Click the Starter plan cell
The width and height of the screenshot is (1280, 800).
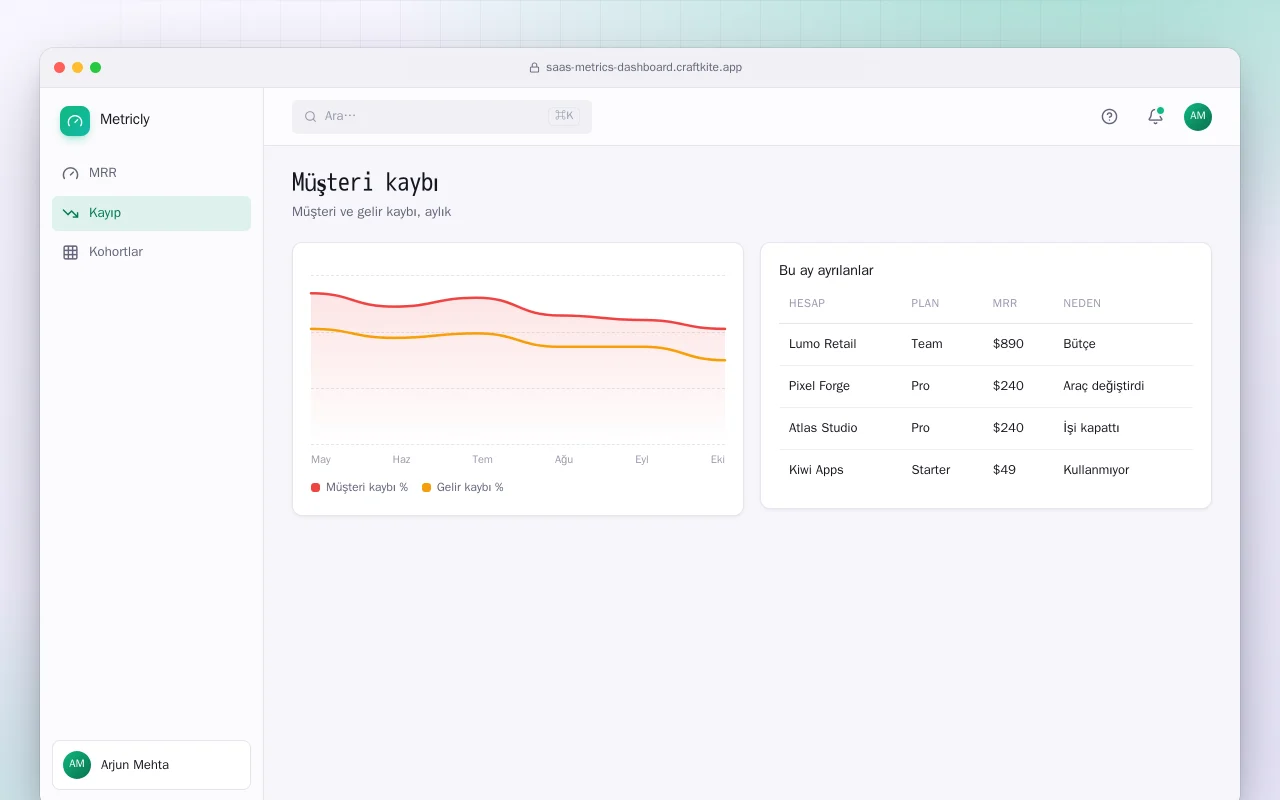click(x=931, y=470)
